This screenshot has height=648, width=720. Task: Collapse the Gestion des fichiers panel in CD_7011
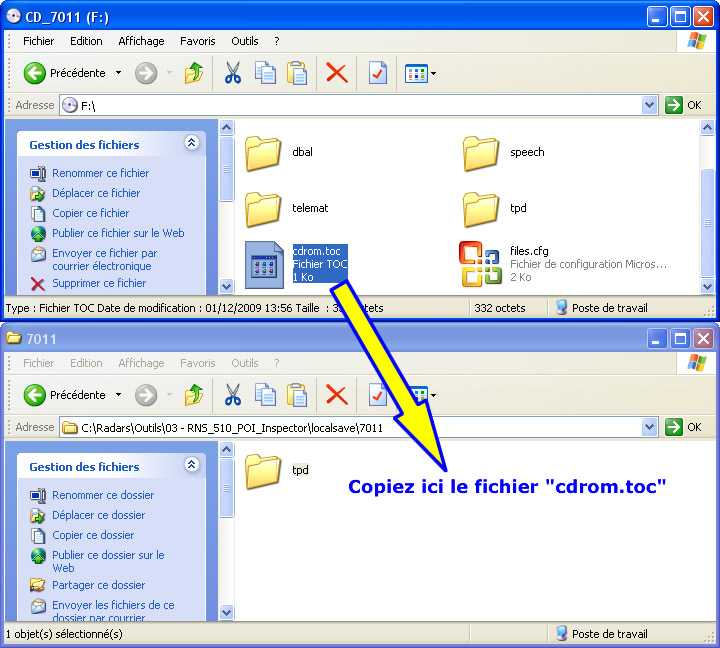tap(191, 144)
